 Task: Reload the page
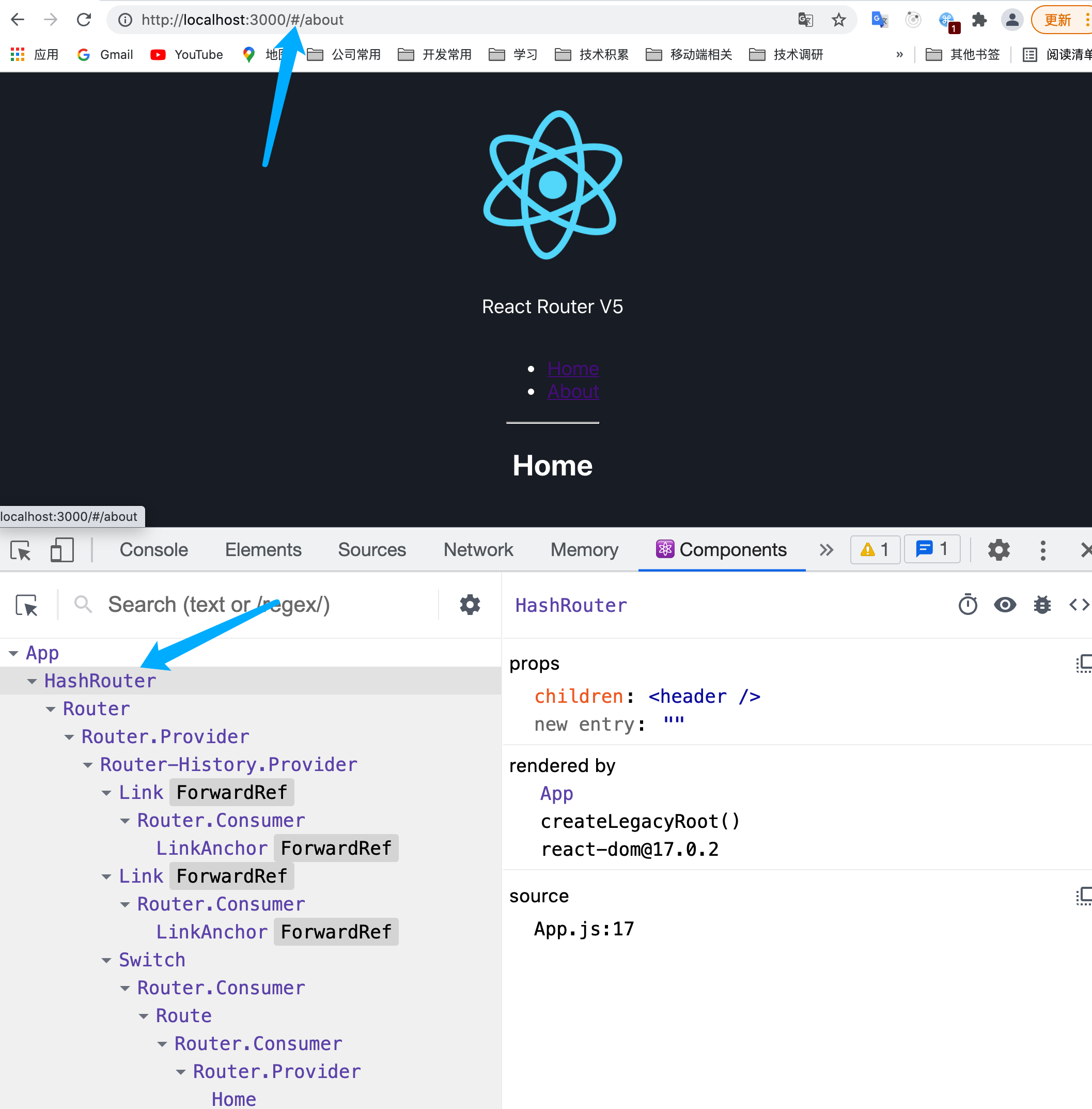coord(84,20)
